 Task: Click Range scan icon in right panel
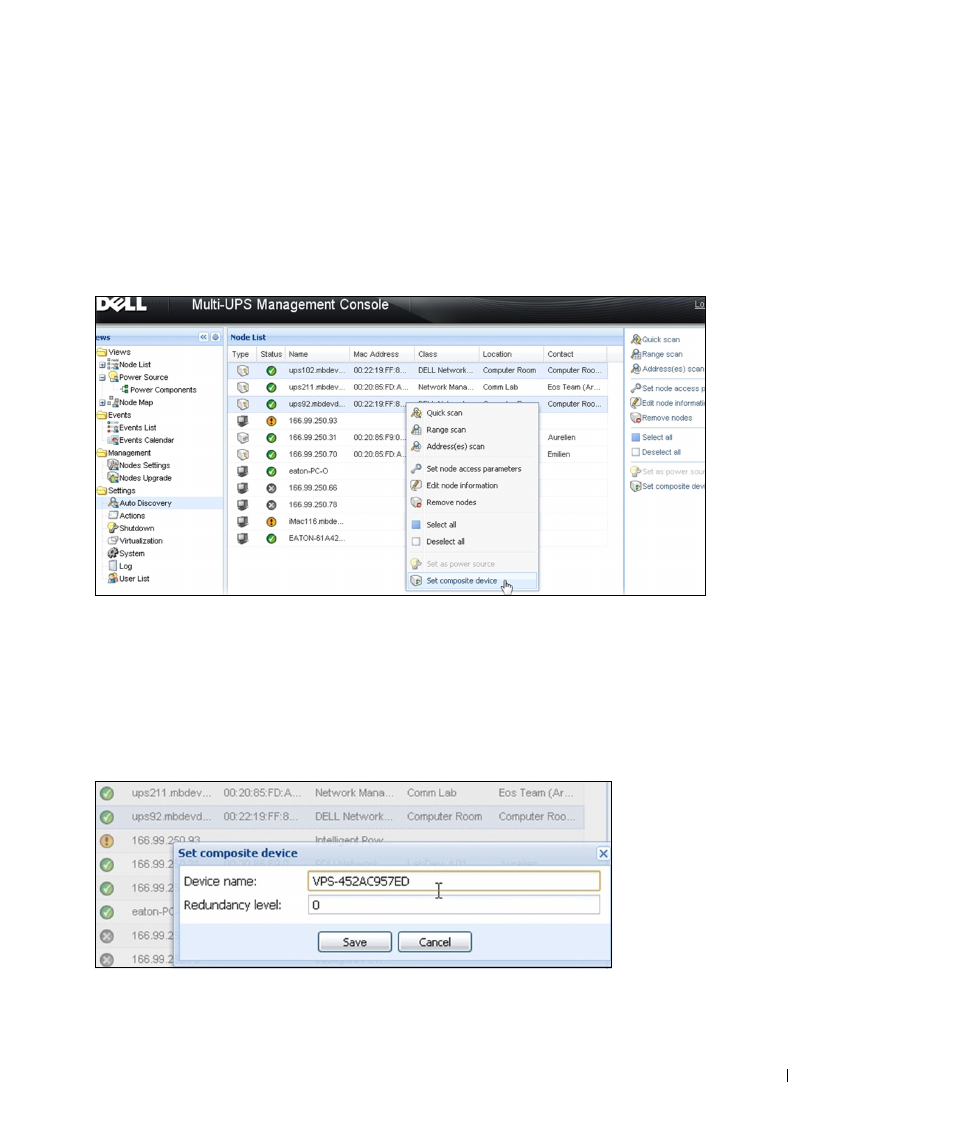[x=636, y=353]
